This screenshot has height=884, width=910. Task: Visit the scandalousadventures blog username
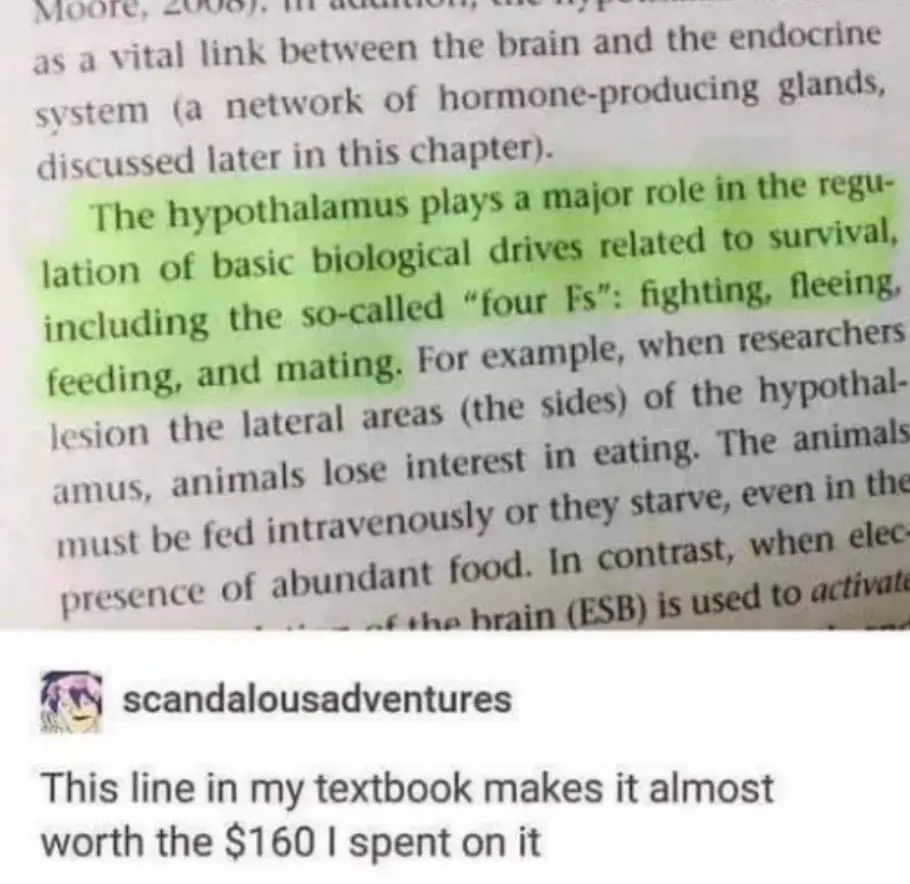click(317, 699)
